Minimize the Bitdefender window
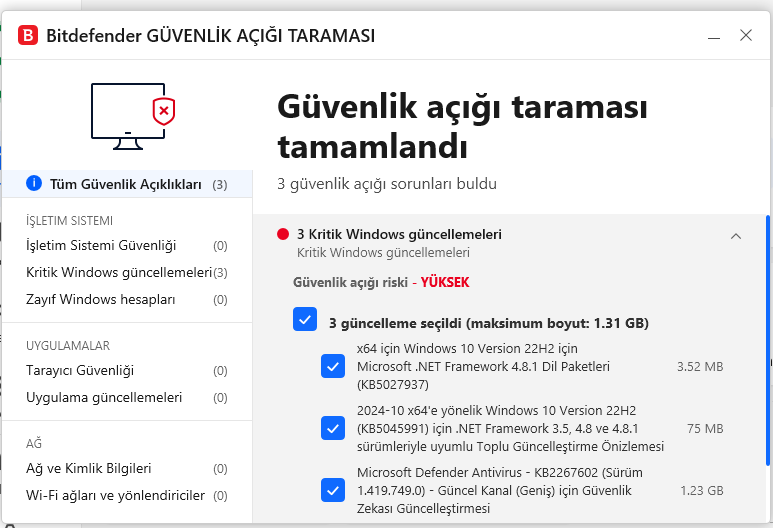 pyautogui.click(x=714, y=36)
